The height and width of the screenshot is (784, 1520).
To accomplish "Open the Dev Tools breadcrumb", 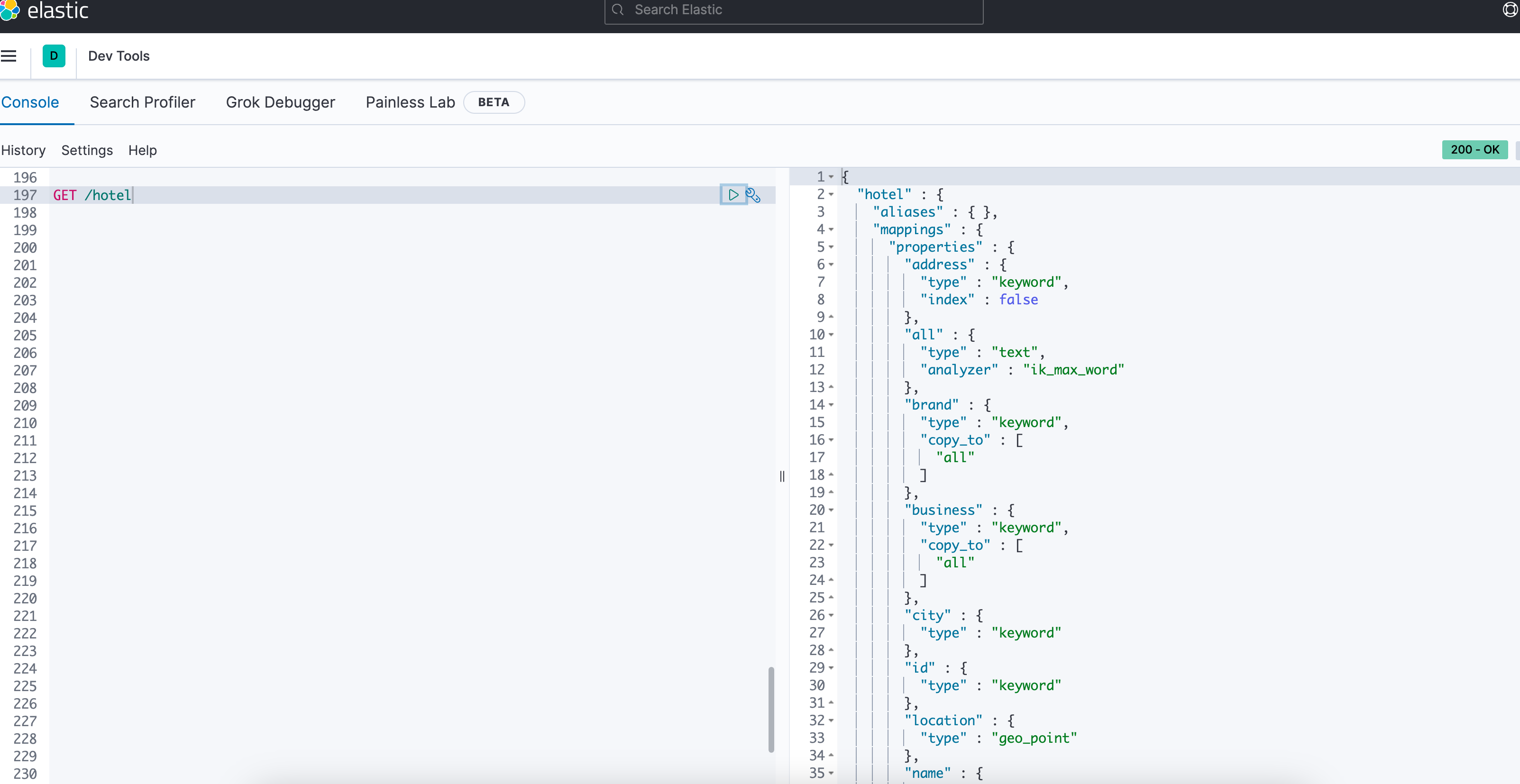I will point(119,56).
